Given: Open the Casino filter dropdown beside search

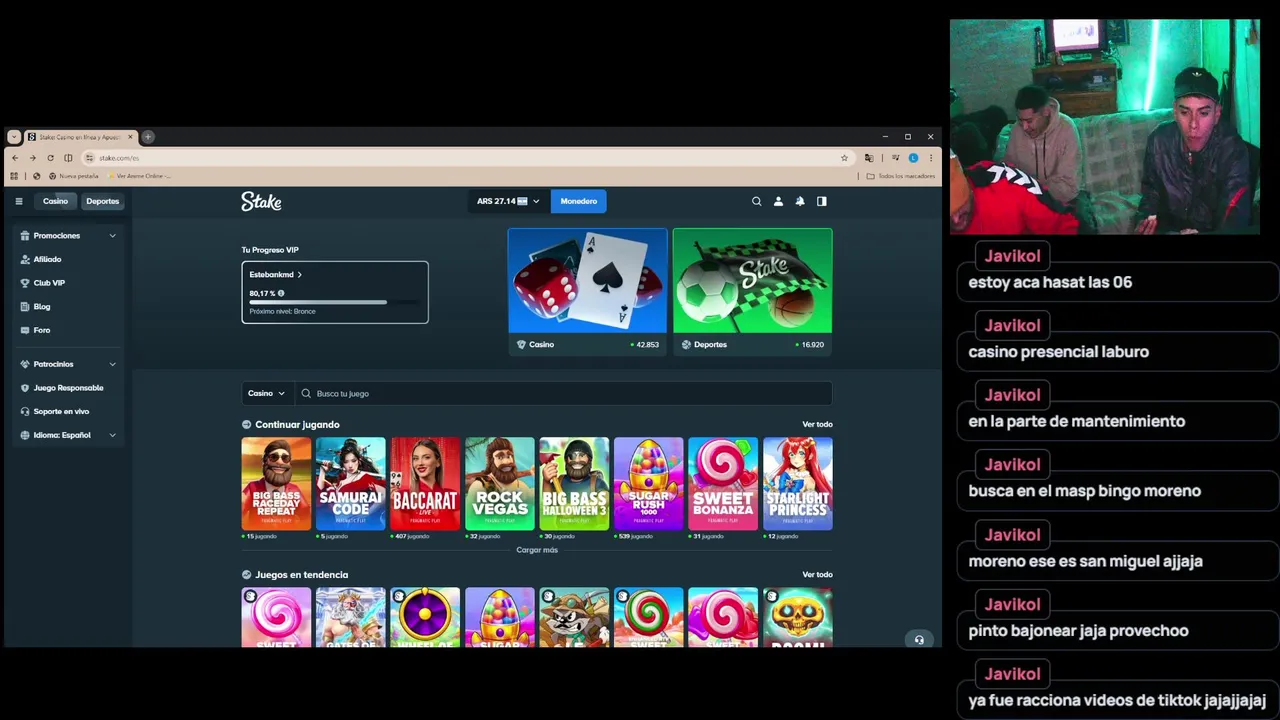Looking at the screenshot, I should (266, 393).
